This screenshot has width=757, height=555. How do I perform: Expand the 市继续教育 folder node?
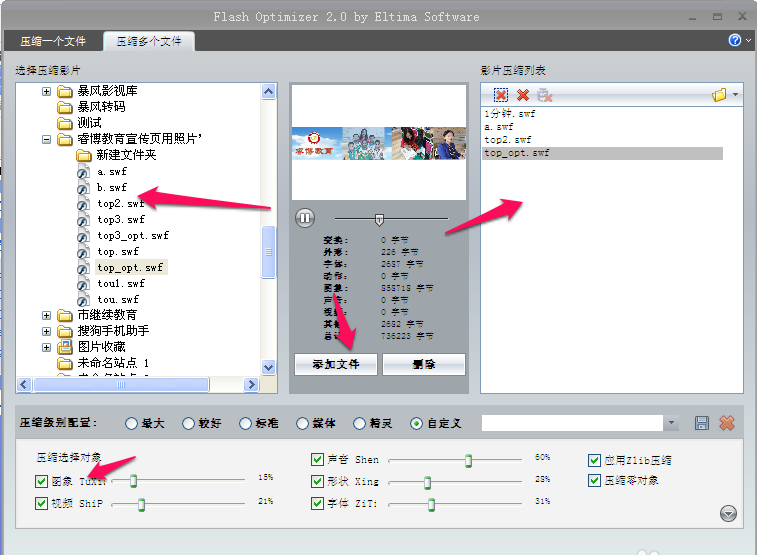tap(46, 316)
